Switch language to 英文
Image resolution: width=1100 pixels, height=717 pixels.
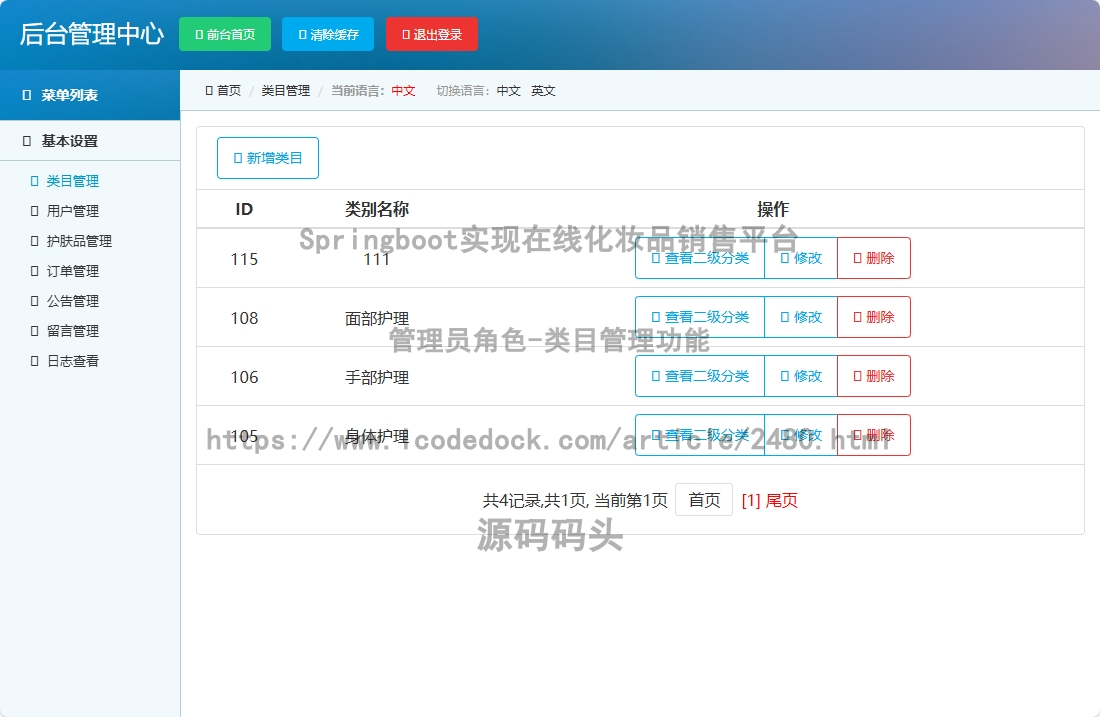(543, 91)
